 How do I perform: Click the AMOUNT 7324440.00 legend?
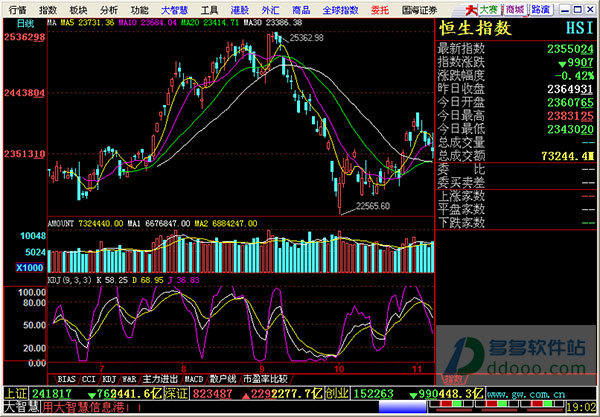pyautogui.click(x=85, y=223)
